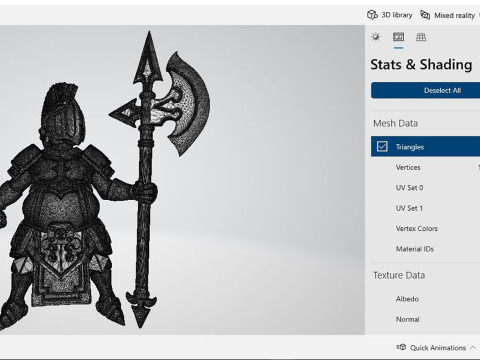
Task: Open the 3D library
Action: (389, 15)
